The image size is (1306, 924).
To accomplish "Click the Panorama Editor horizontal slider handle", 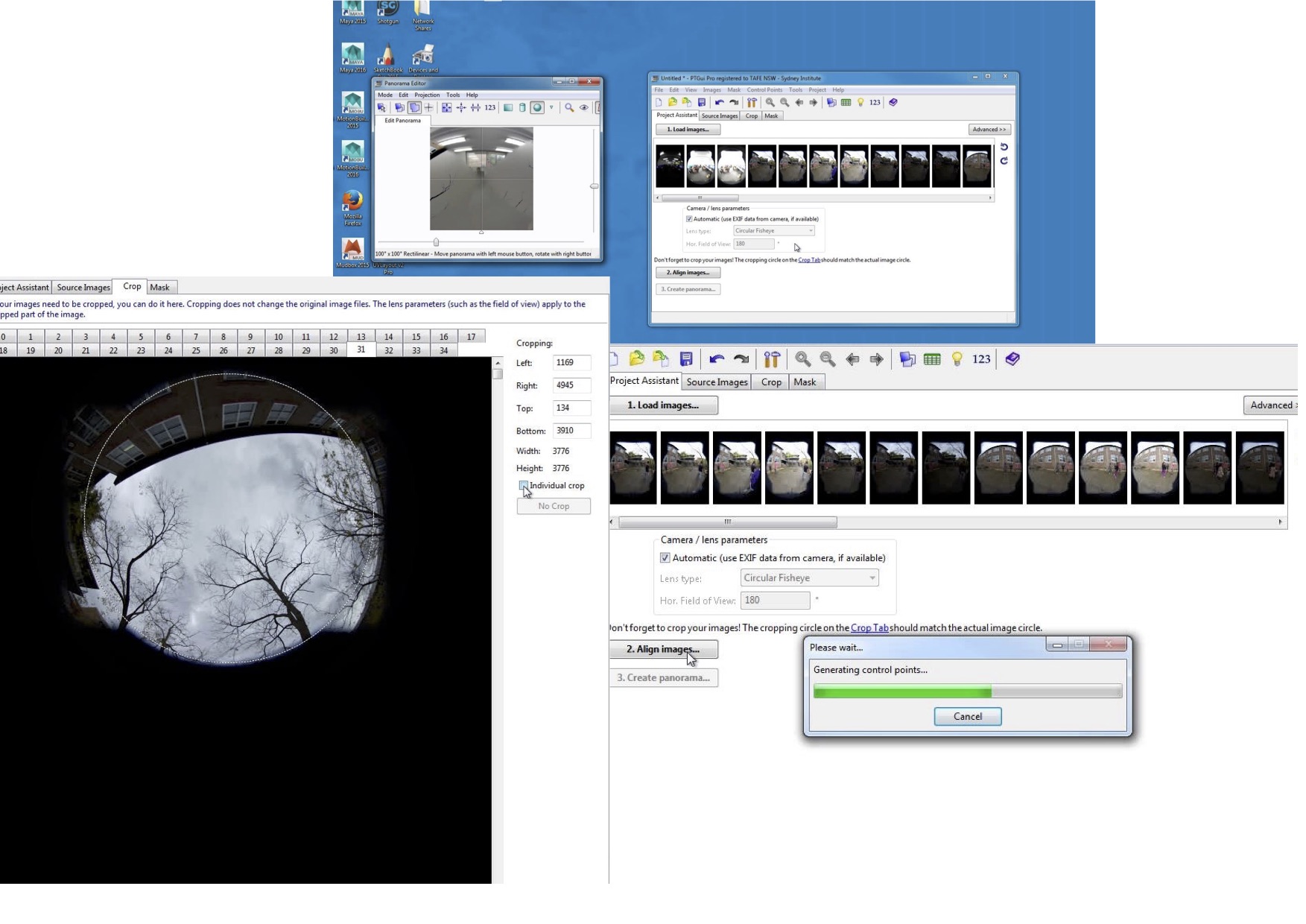I will [436, 242].
